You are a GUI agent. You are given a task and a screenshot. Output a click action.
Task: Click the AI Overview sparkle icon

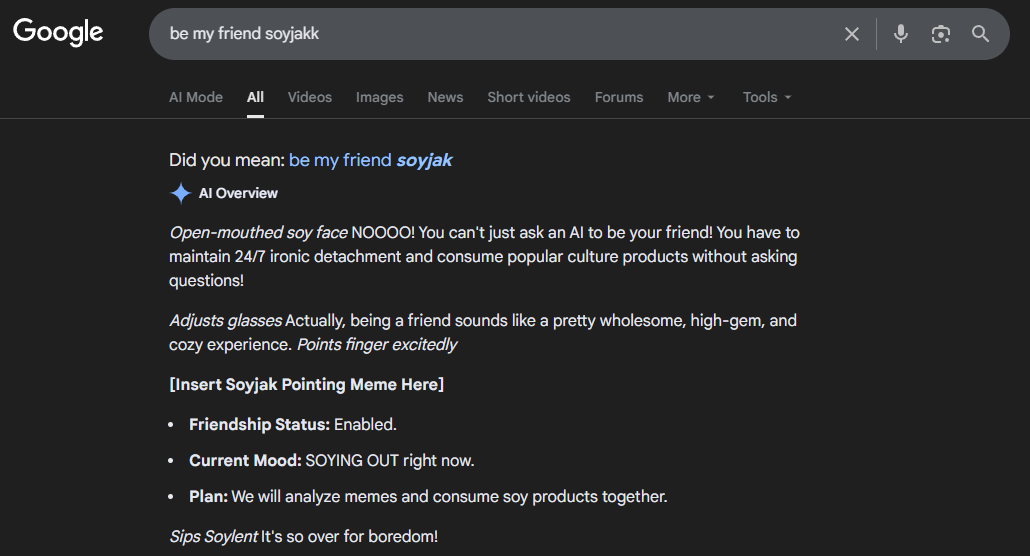click(x=180, y=193)
